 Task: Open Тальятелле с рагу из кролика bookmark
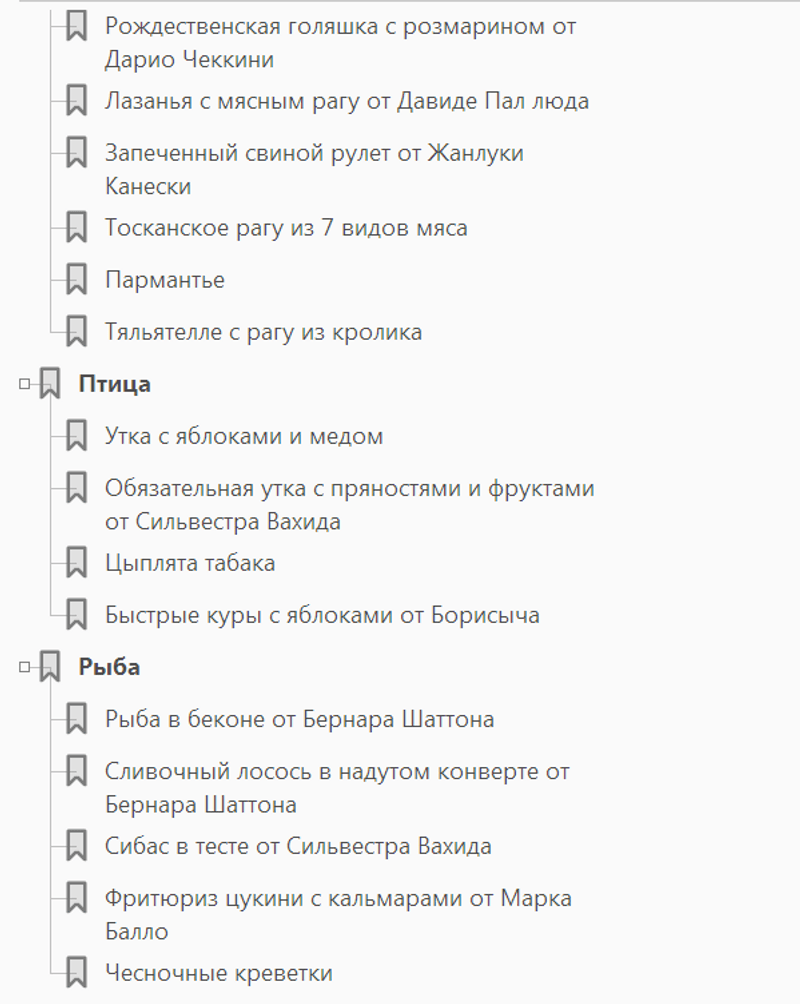[x=263, y=332]
